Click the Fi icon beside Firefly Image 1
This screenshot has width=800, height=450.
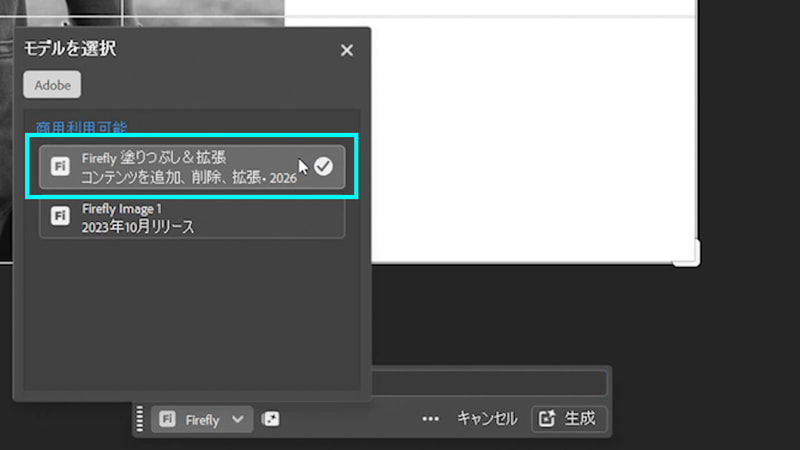(x=60, y=216)
